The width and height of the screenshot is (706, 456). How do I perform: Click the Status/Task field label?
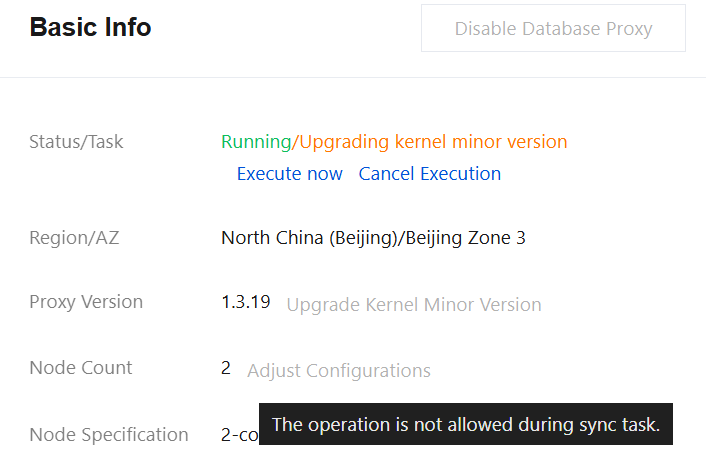point(77,142)
